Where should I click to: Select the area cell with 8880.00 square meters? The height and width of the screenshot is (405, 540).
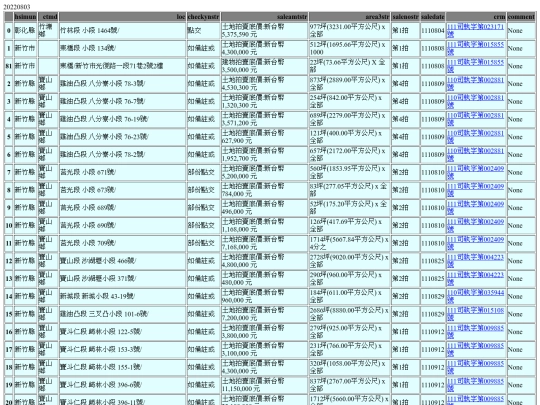click(x=349, y=314)
